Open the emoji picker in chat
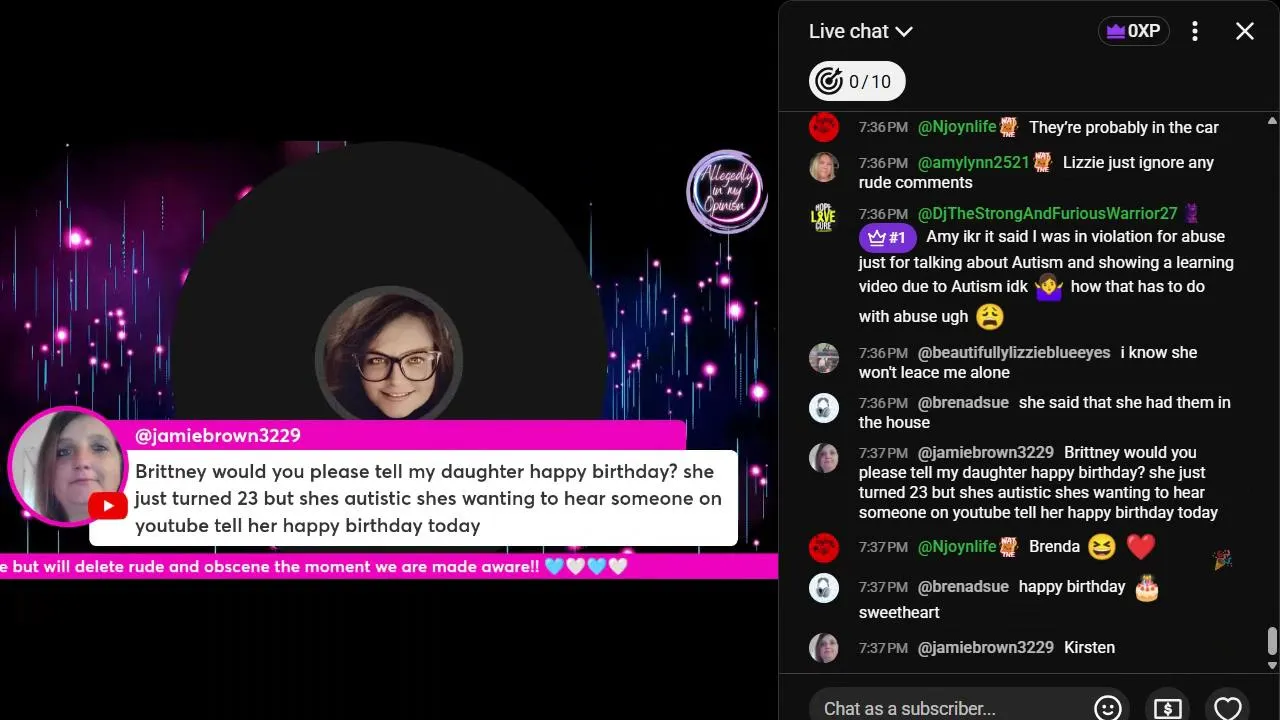The height and width of the screenshot is (720, 1280). pos(1107,708)
